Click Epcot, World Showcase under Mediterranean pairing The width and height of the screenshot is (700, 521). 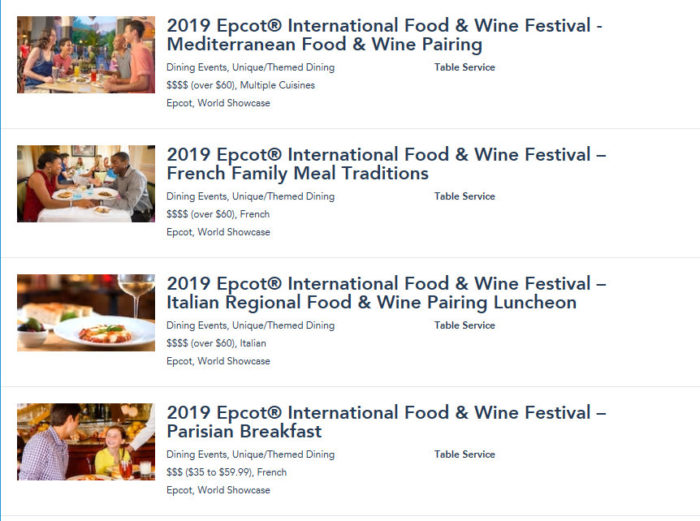[x=218, y=103]
